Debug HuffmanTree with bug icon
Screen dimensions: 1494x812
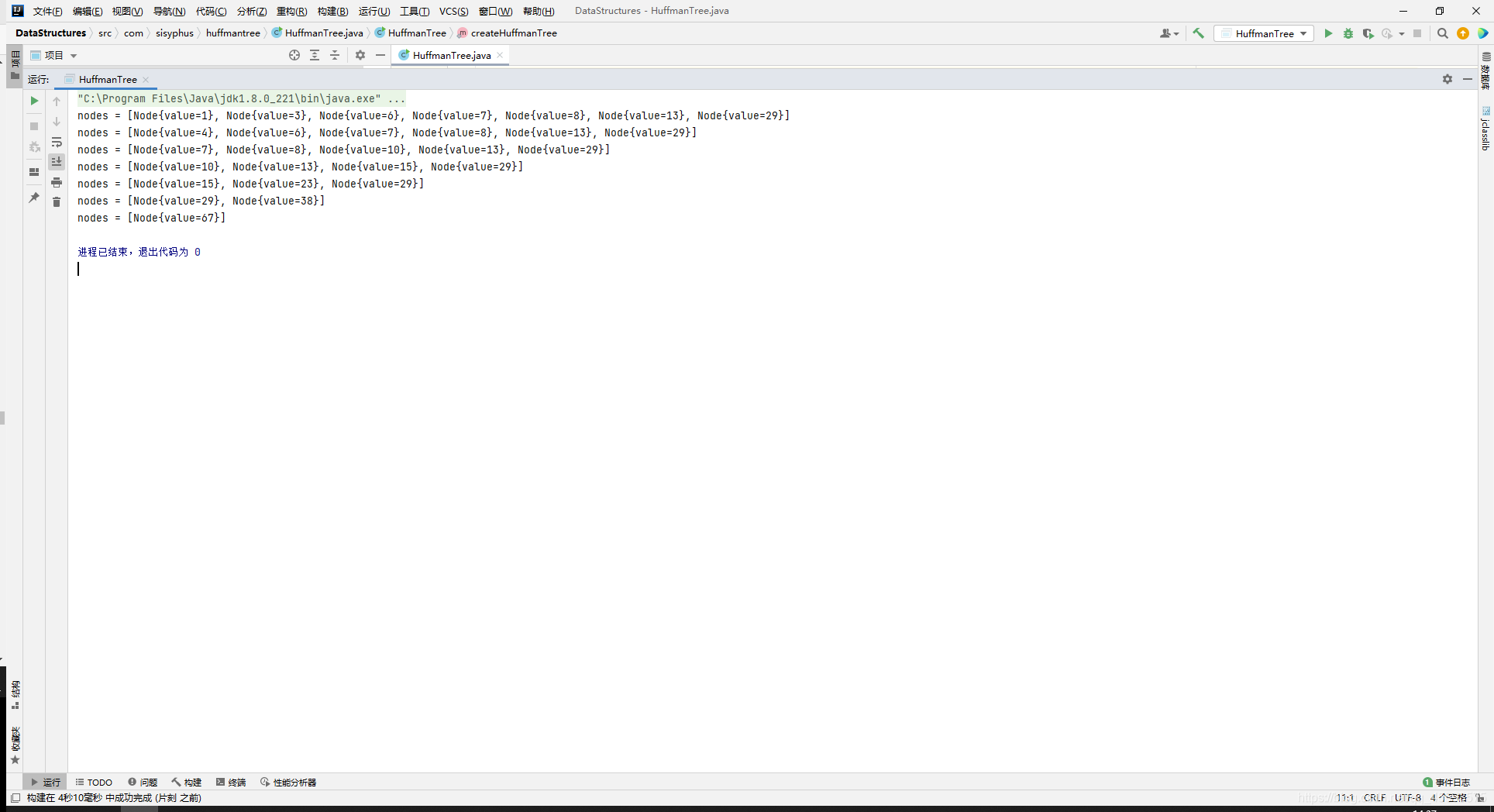coord(1348,33)
